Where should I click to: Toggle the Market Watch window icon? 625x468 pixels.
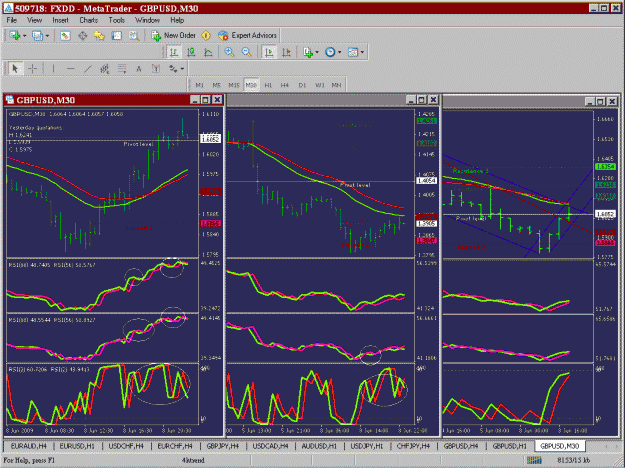(x=65, y=36)
